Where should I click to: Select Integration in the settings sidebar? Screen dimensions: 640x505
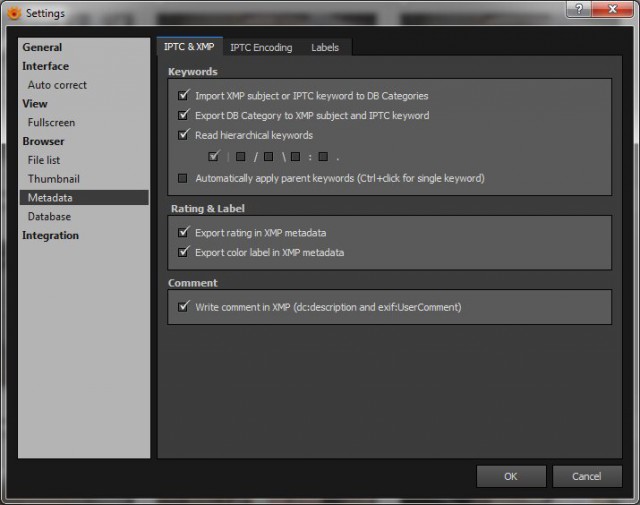51,235
